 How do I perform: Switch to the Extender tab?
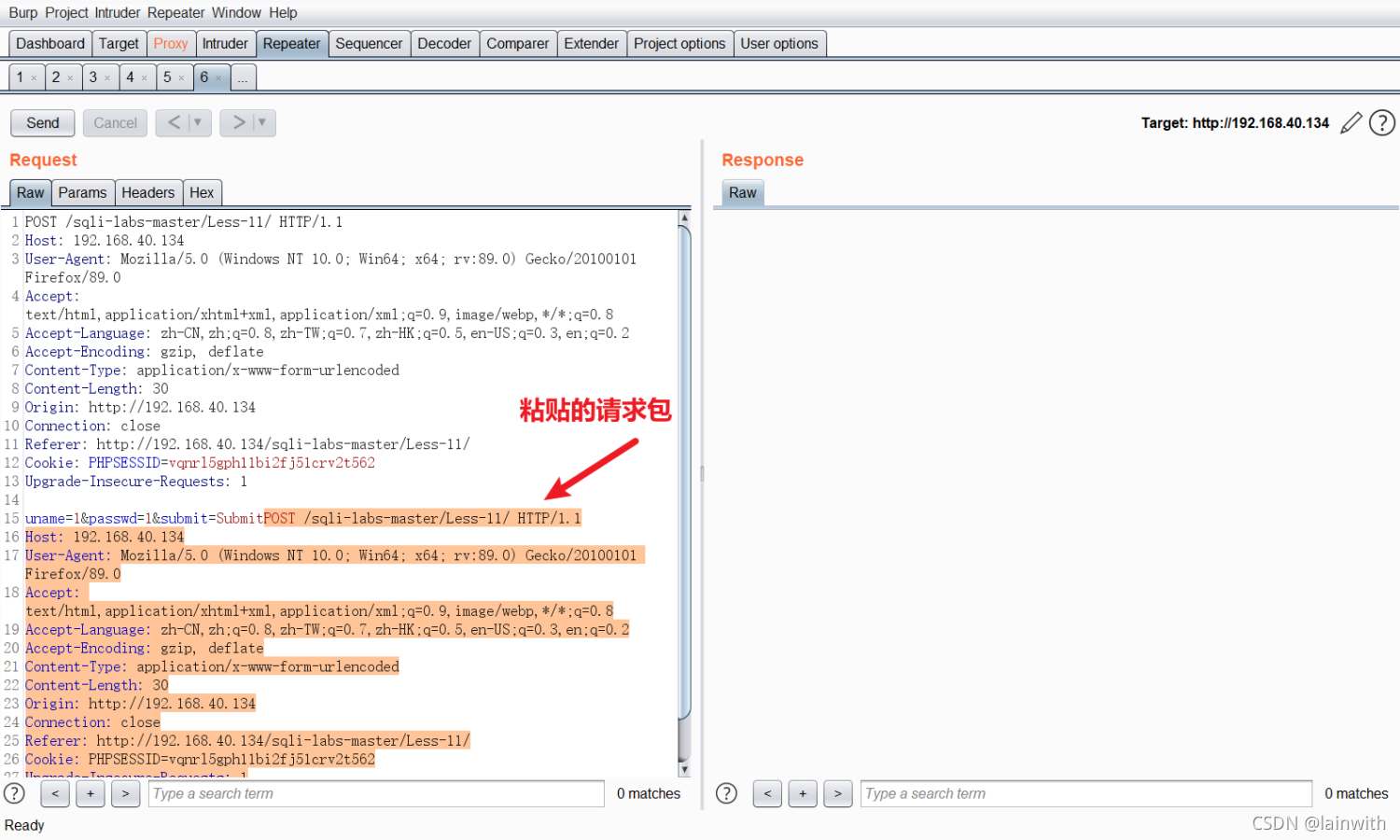pyautogui.click(x=591, y=44)
